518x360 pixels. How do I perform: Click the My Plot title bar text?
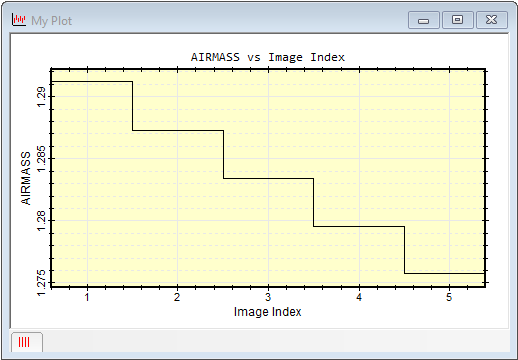click(x=51, y=21)
